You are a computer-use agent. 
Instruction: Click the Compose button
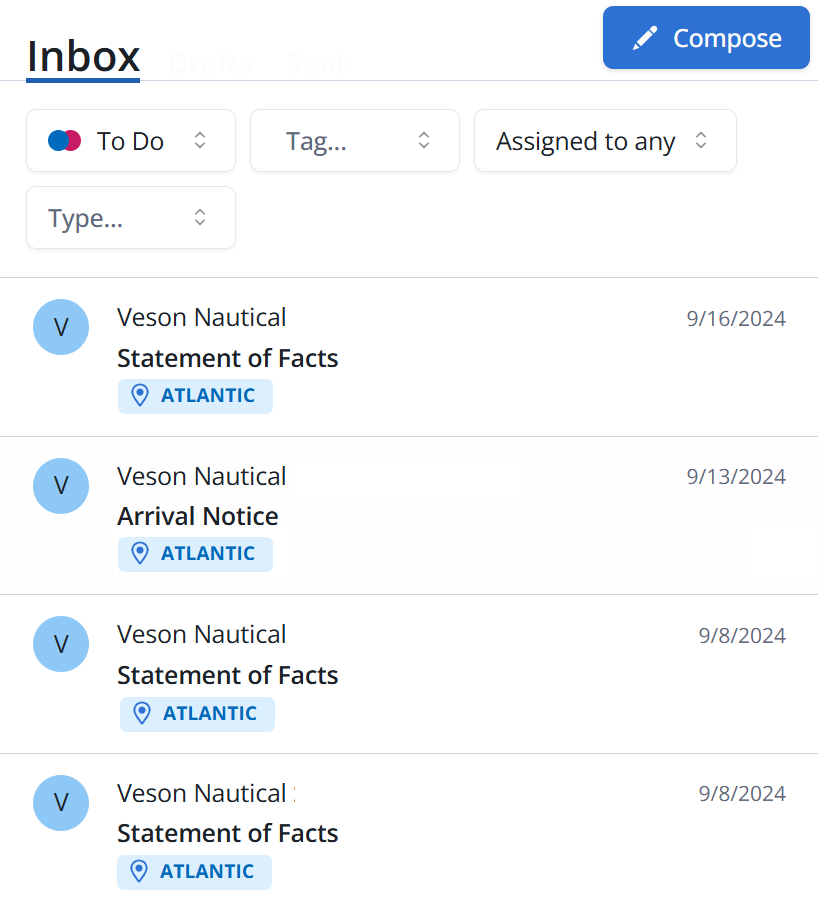tap(706, 37)
